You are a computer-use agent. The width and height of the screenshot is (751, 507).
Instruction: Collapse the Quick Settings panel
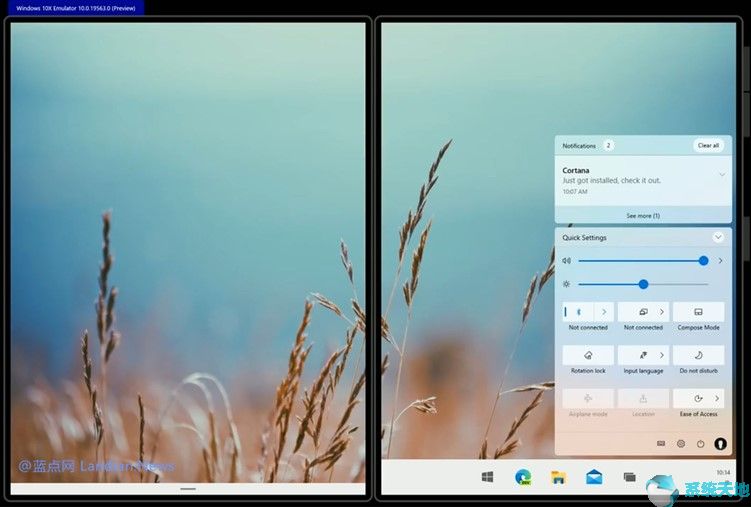click(x=718, y=237)
